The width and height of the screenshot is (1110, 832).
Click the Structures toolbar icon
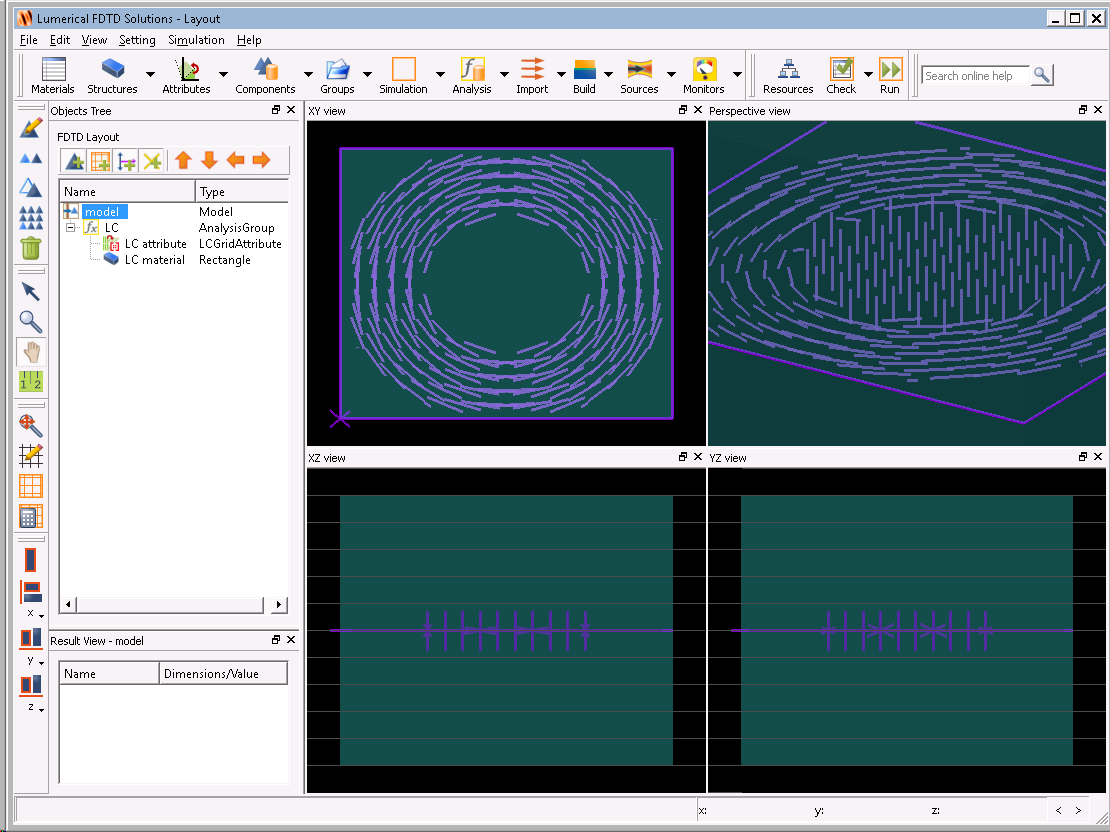point(113,69)
